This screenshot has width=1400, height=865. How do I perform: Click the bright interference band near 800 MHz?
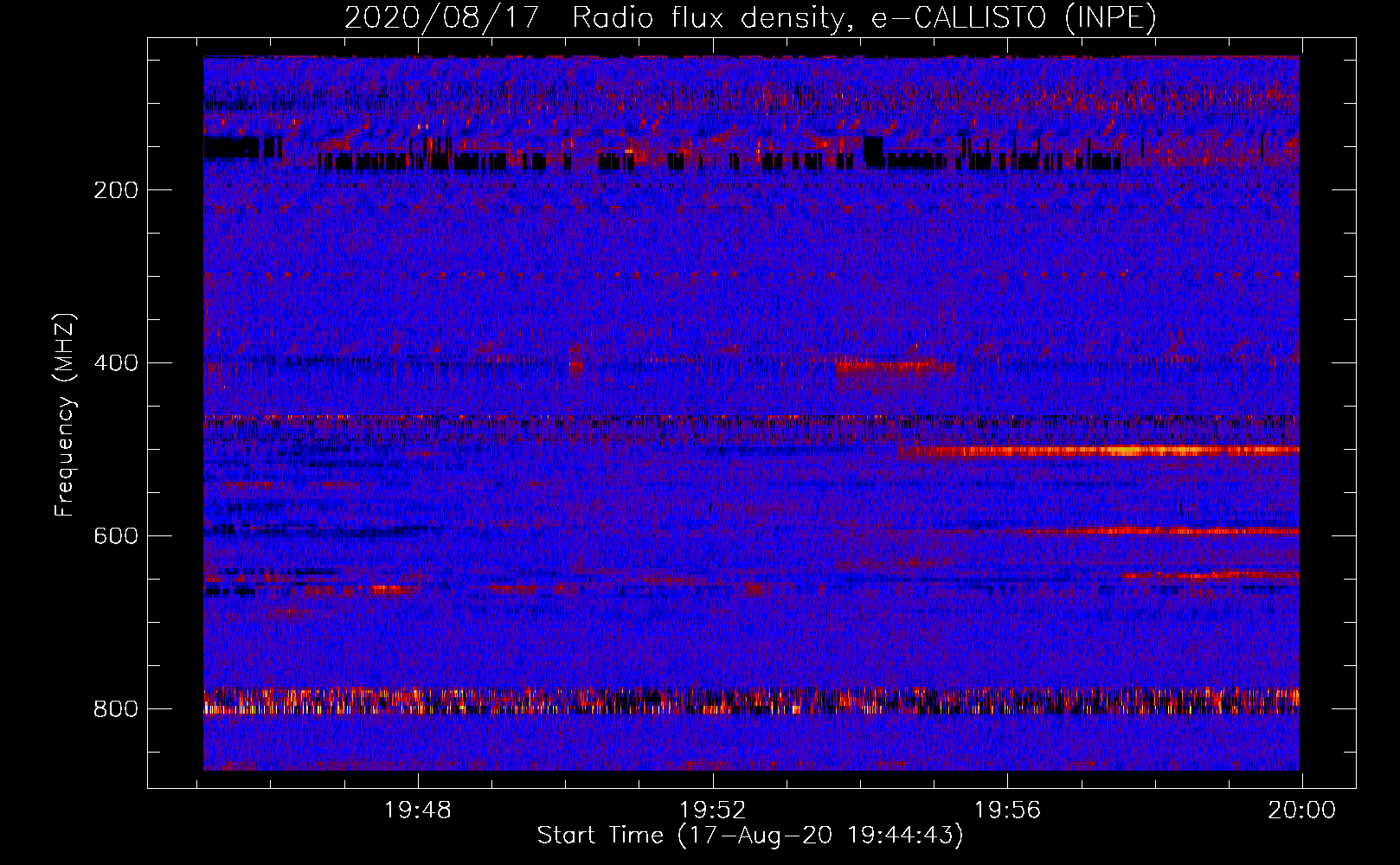coord(751,700)
